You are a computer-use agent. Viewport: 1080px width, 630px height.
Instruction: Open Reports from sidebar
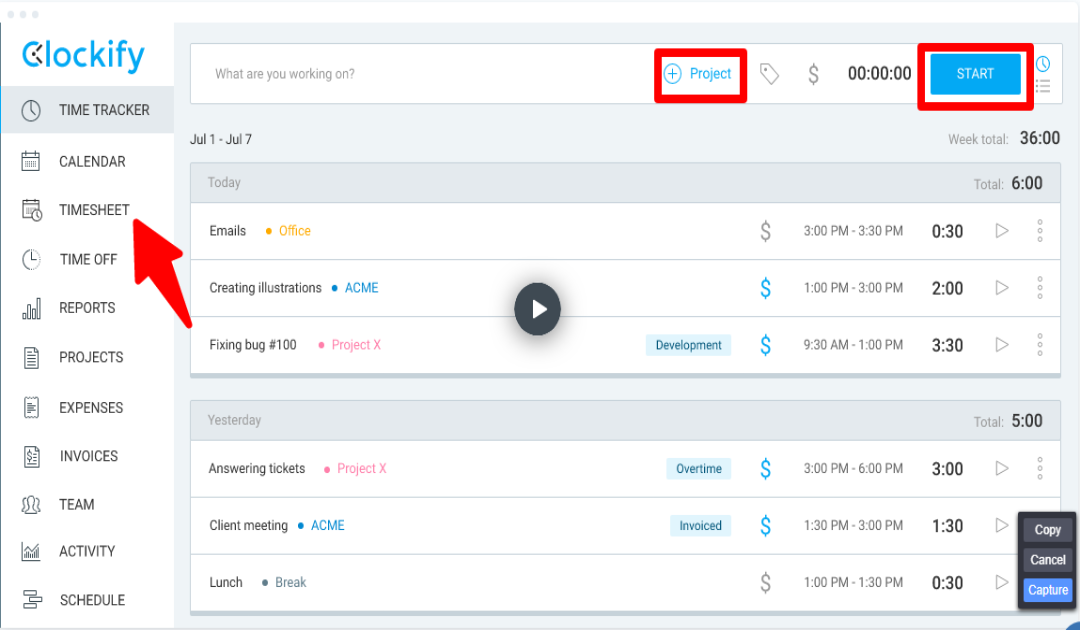click(x=87, y=308)
